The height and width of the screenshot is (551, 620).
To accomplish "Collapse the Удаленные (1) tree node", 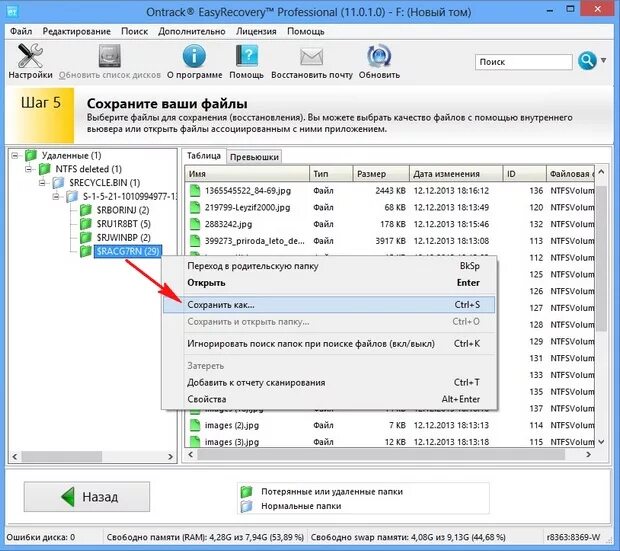I will click(x=15, y=155).
